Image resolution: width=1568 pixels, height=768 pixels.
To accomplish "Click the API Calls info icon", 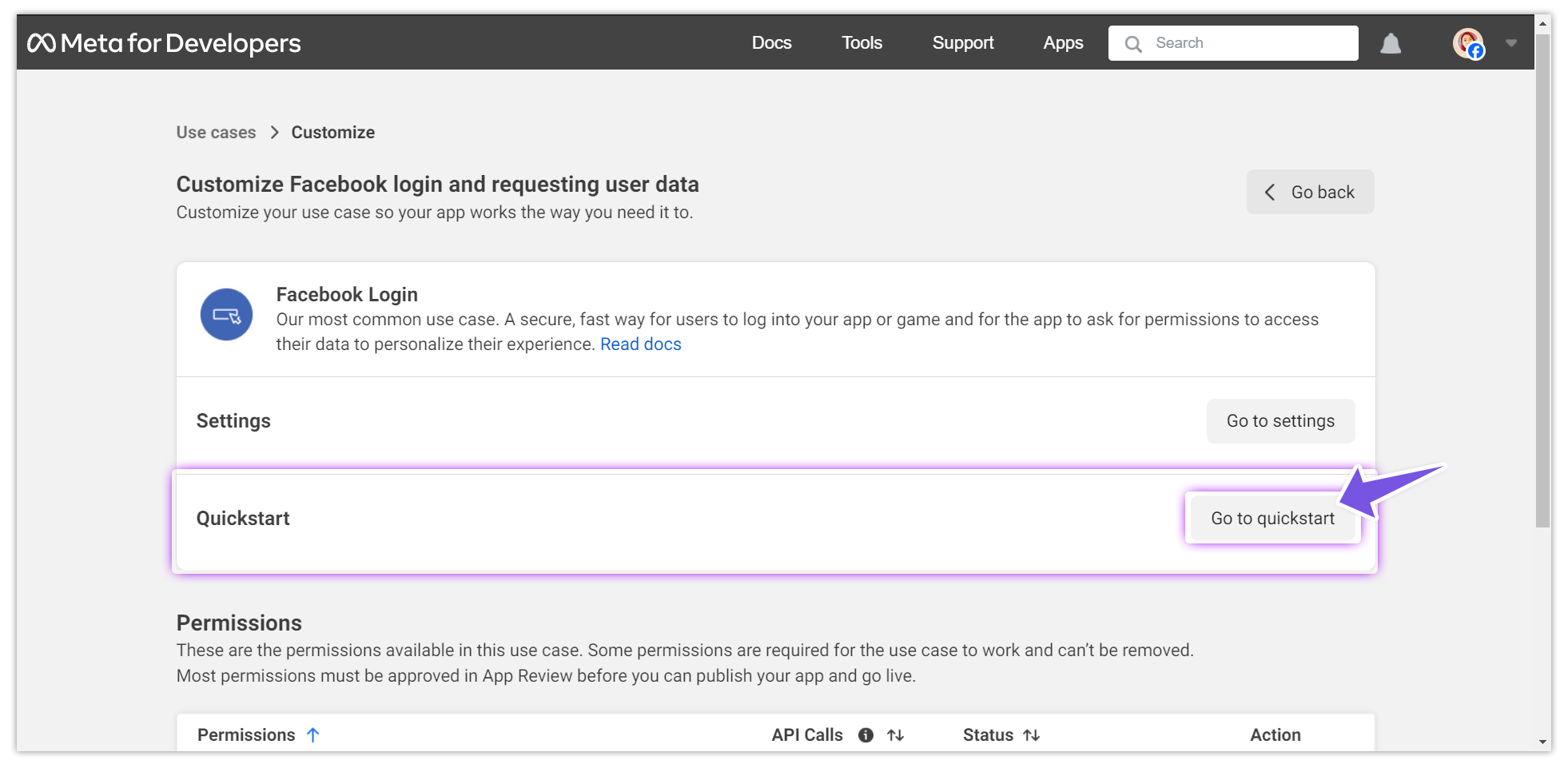I will coord(866,735).
